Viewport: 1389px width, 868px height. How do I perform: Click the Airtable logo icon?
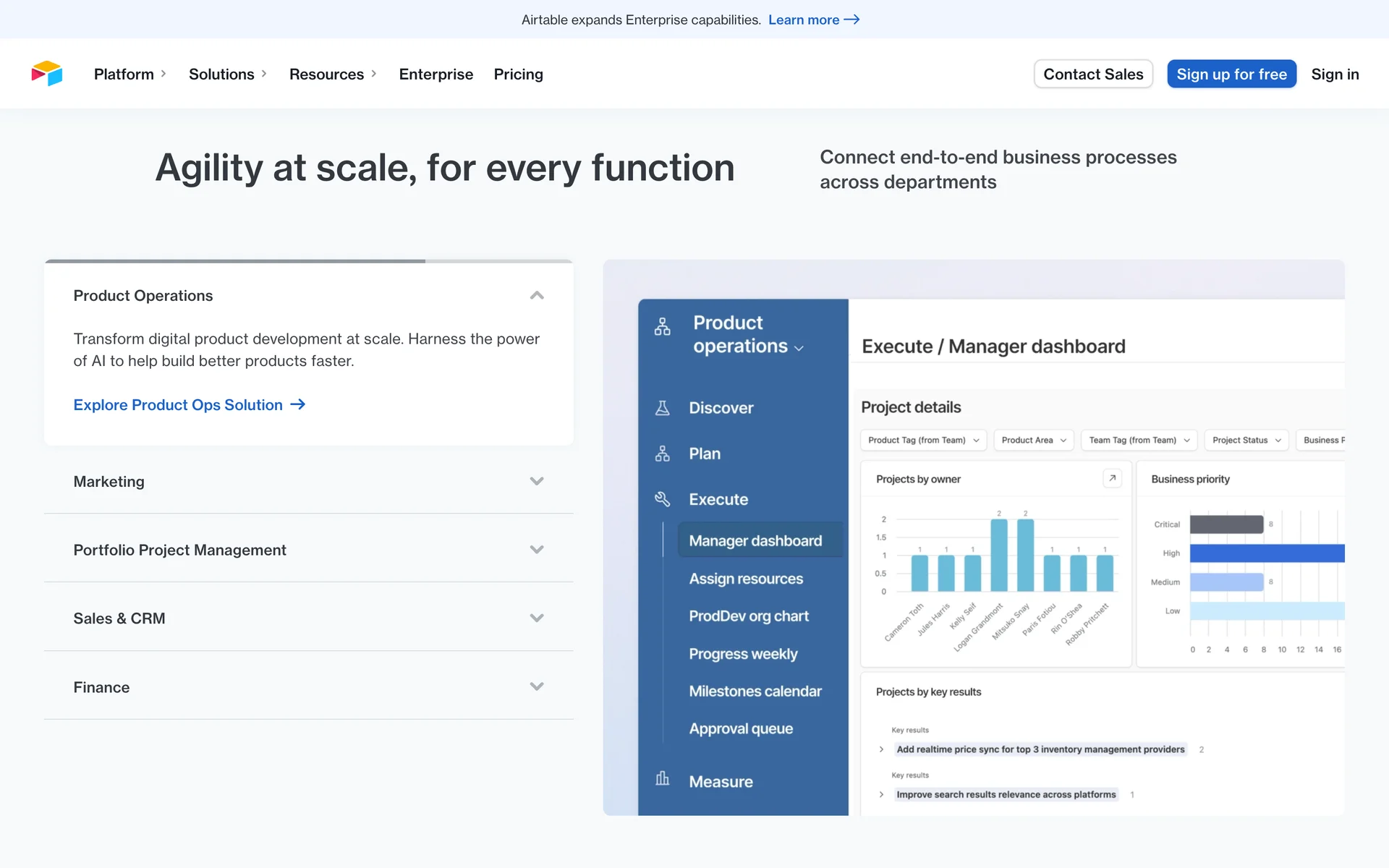click(x=47, y=74)
